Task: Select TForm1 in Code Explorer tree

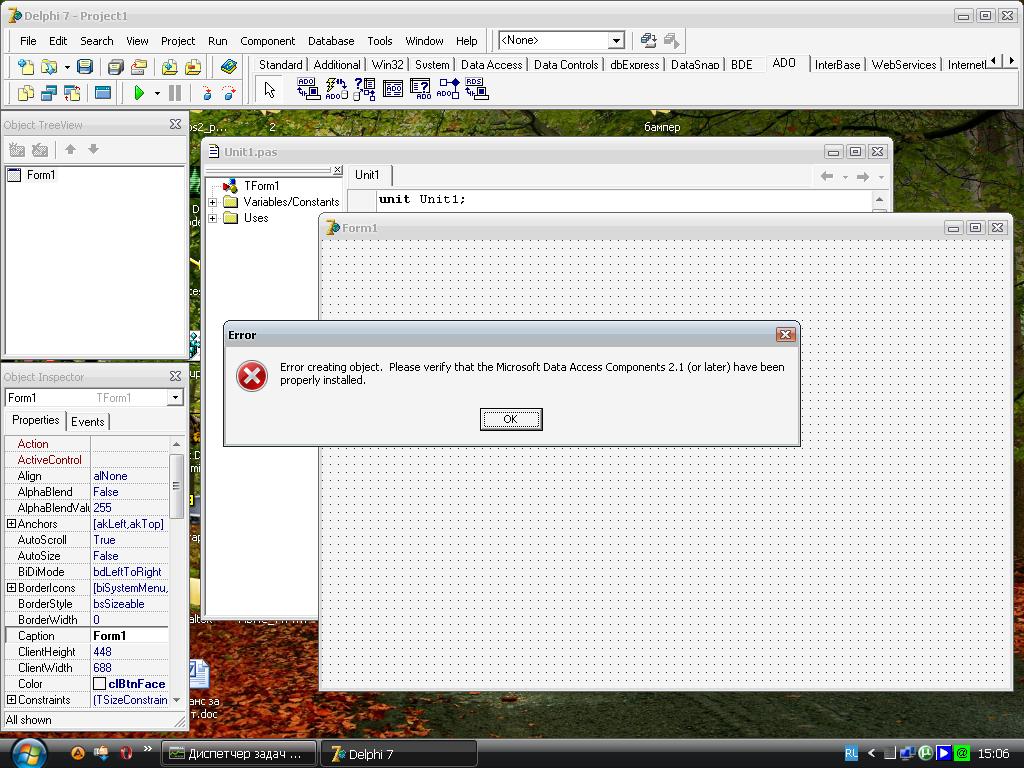Action: pos(261,185)
